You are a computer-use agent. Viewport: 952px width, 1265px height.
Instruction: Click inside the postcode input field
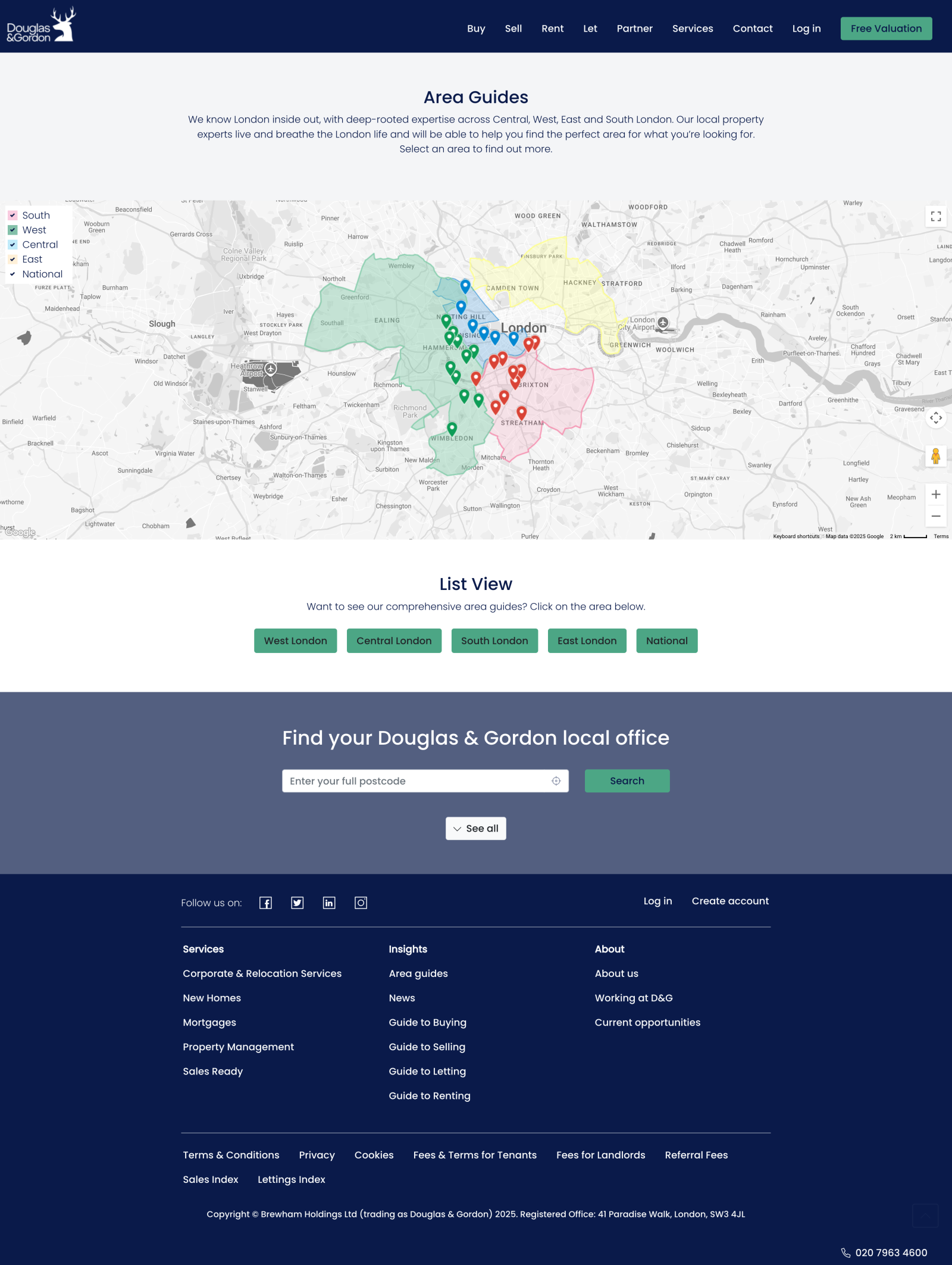coord(416,781)
